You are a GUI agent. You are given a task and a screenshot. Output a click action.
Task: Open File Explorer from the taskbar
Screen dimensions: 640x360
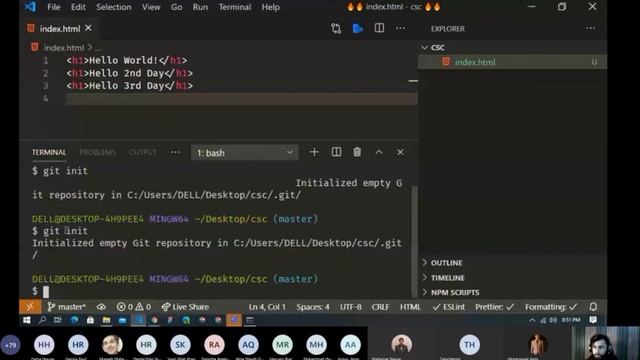[x=106, y=320]
